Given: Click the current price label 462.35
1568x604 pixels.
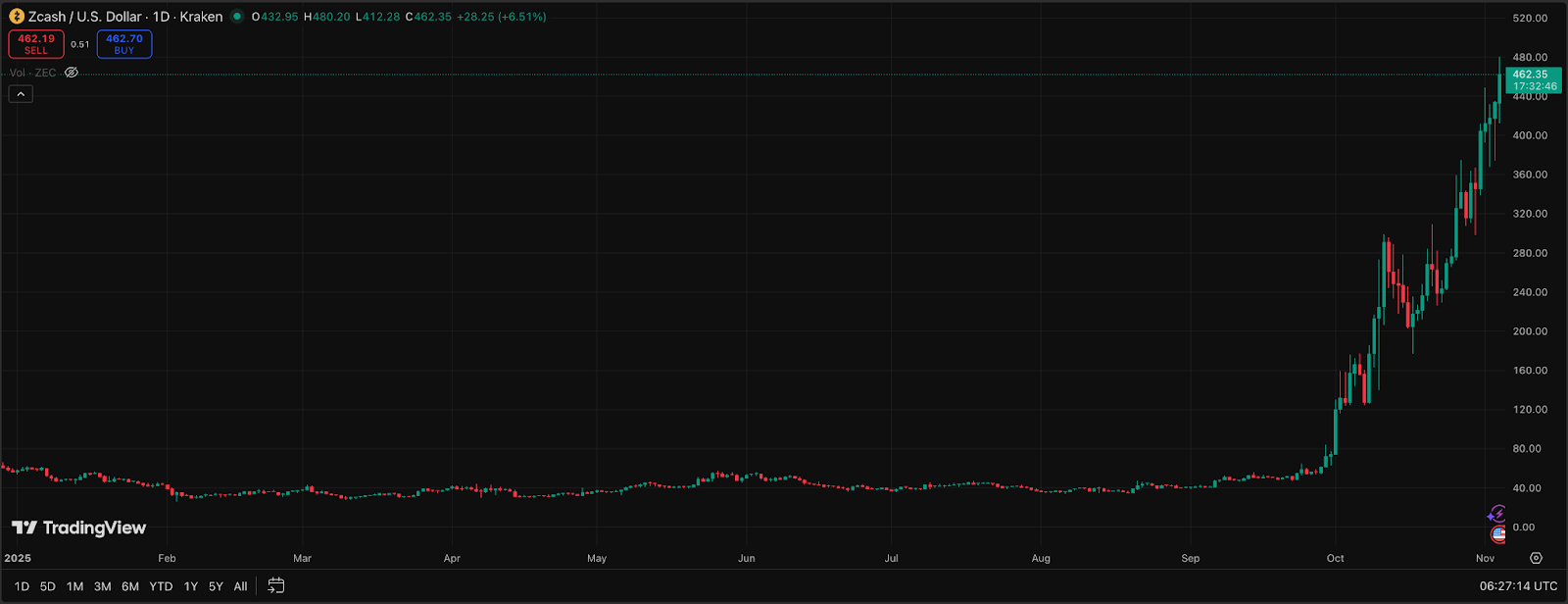Looking at the screenshot, I should (1535, 79).
